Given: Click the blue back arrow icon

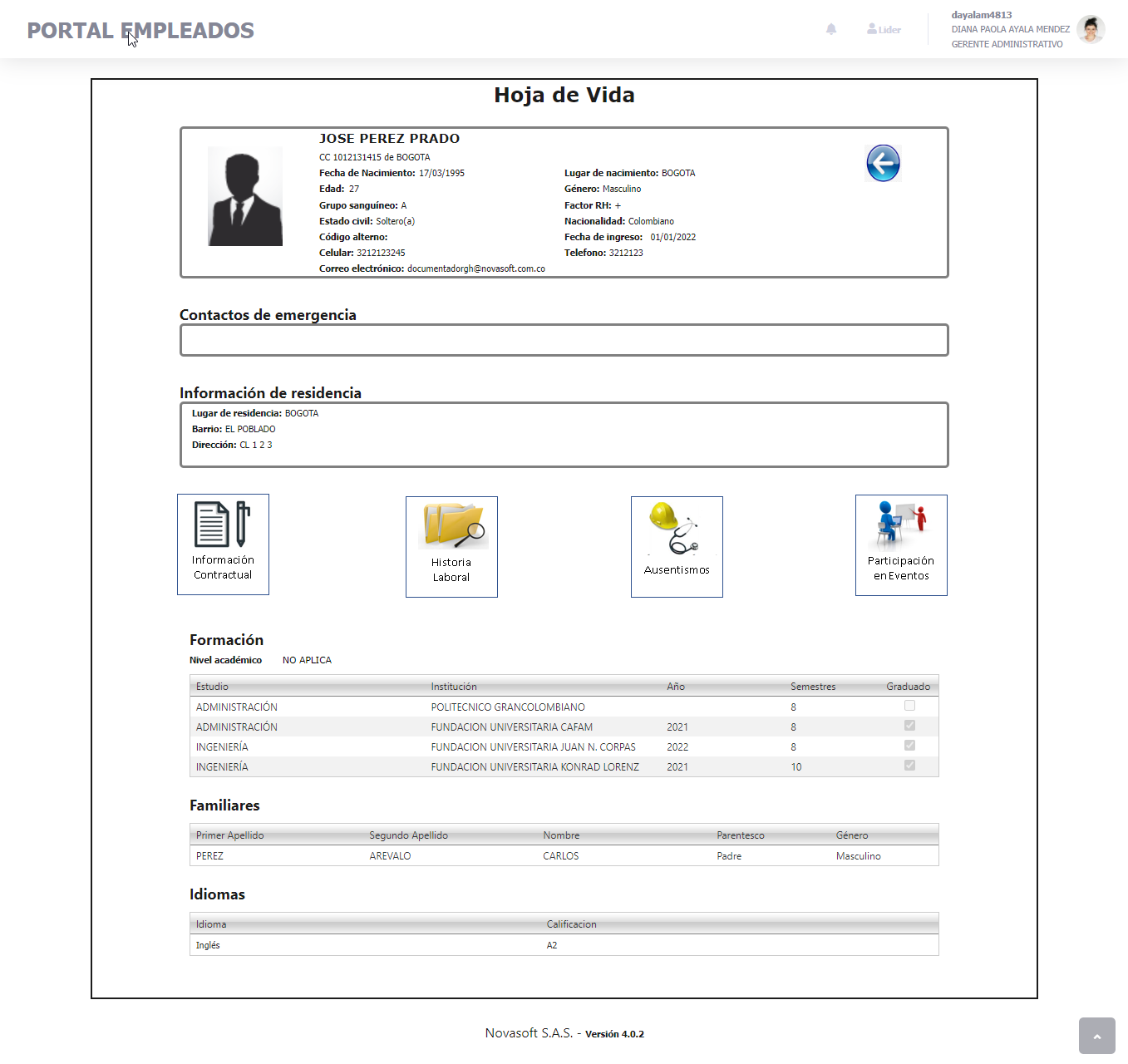Looking at the screenshot, I should point(883,163).
